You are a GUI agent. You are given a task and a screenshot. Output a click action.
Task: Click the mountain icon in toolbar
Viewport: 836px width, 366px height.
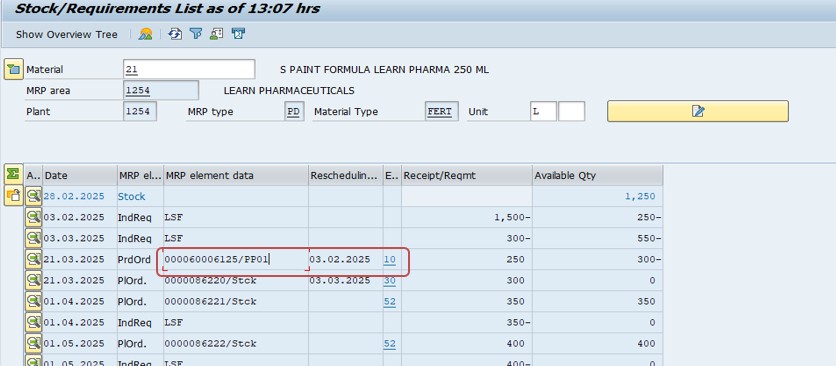[x=145, y=34]
